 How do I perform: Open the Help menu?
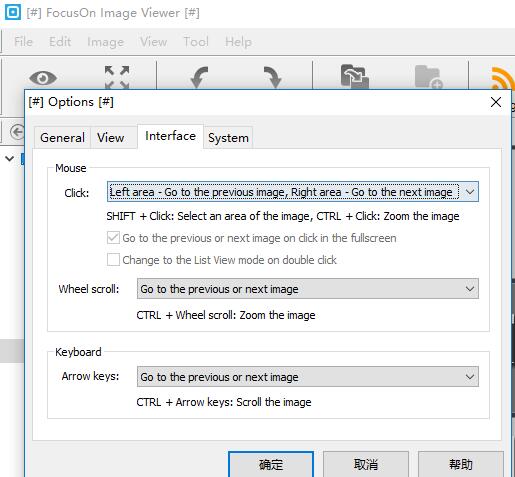(238, 42)
